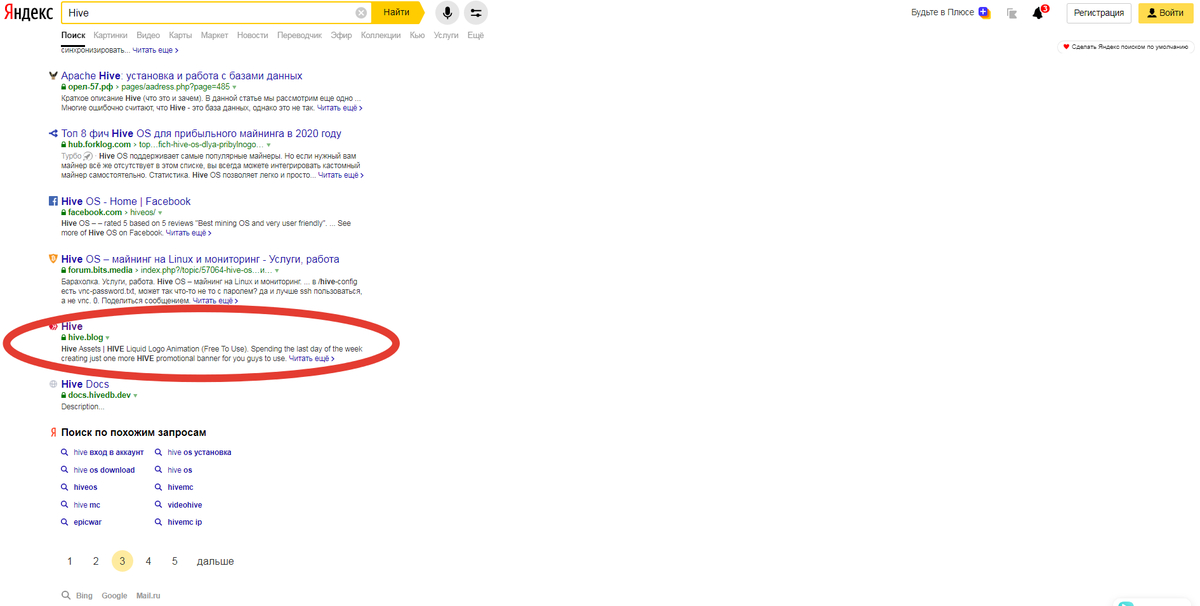Image resolution: width=1200 pixels, height=606 pixels.
Task: Open search settings sliders icon
Action: [476, 13]
